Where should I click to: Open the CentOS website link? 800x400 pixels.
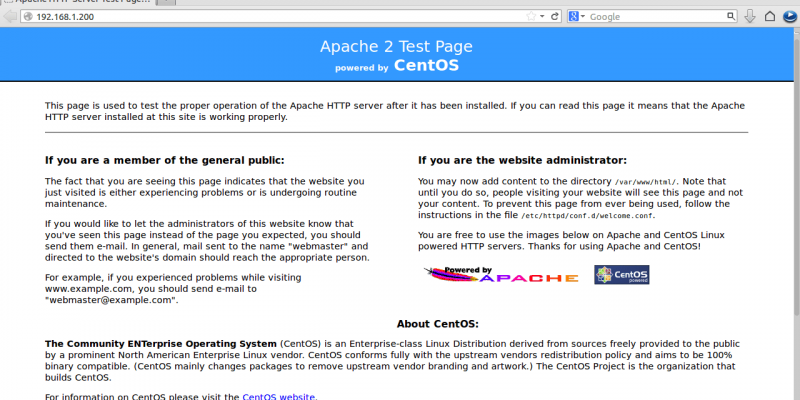278,396
